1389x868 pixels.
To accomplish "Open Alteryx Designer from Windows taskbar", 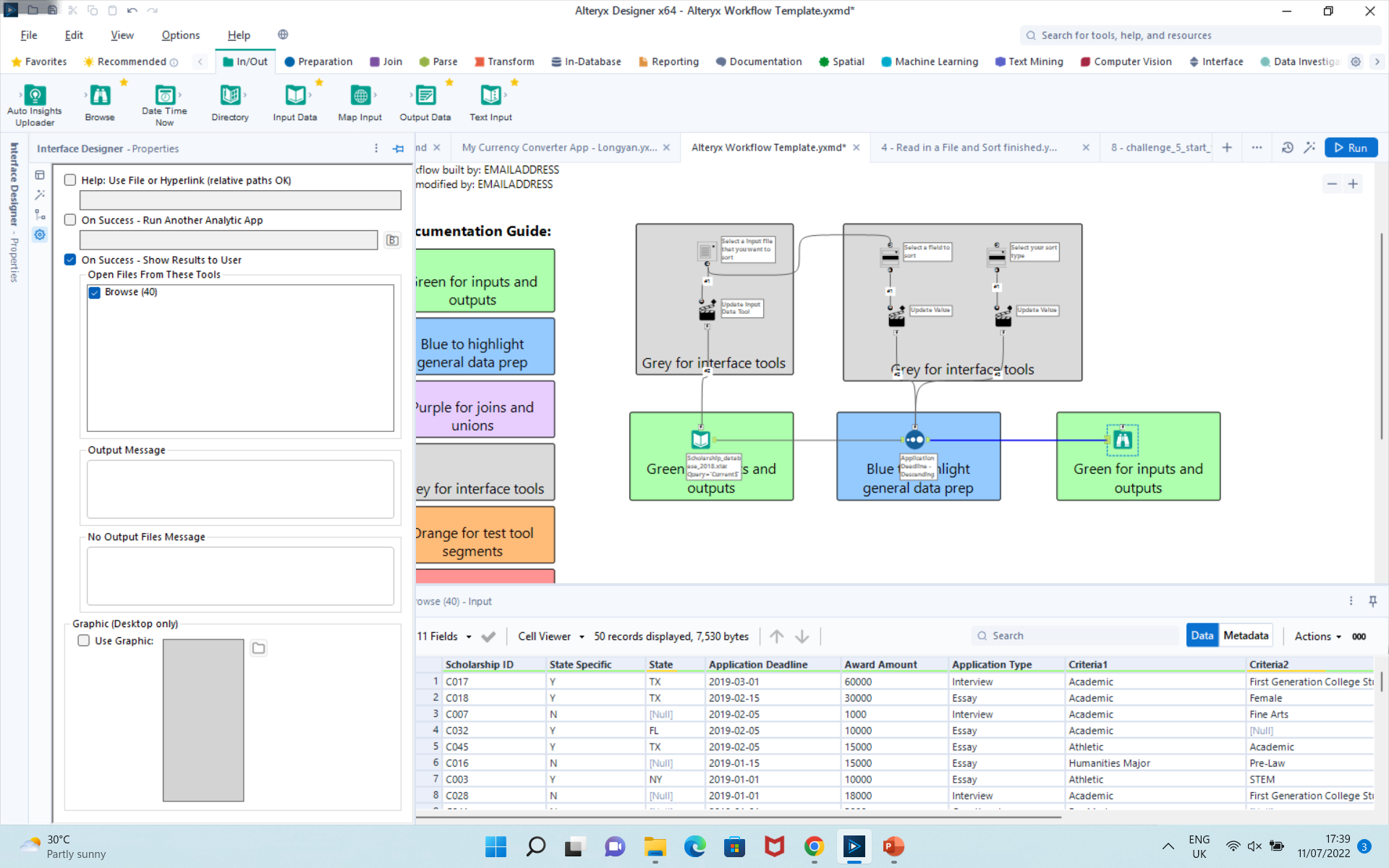I will click(x=854, y=846).
